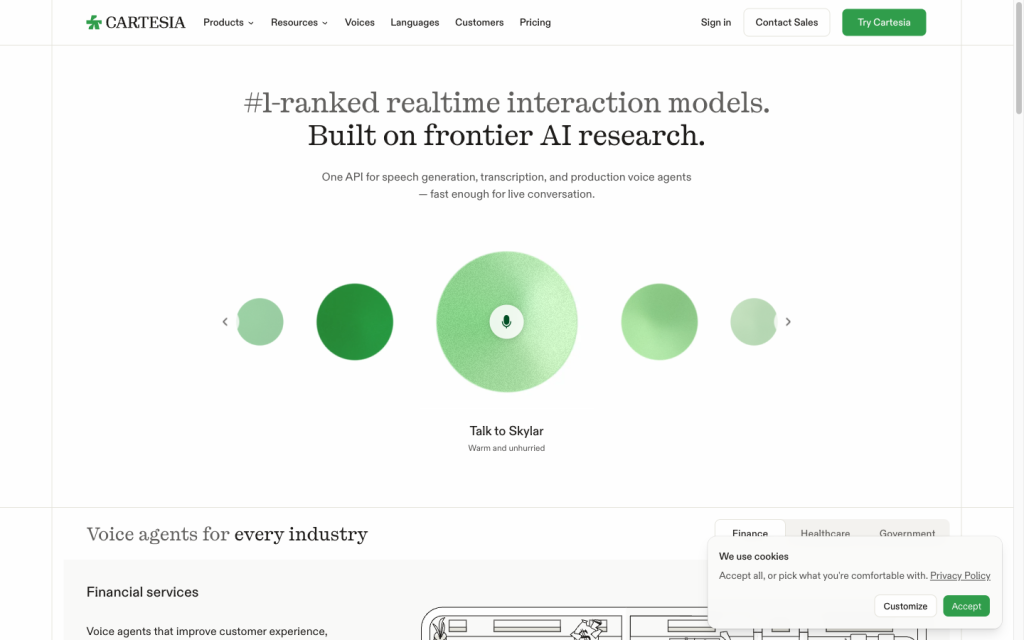
Task: Click the green Try Cartesia button
Action: point(884,22)
